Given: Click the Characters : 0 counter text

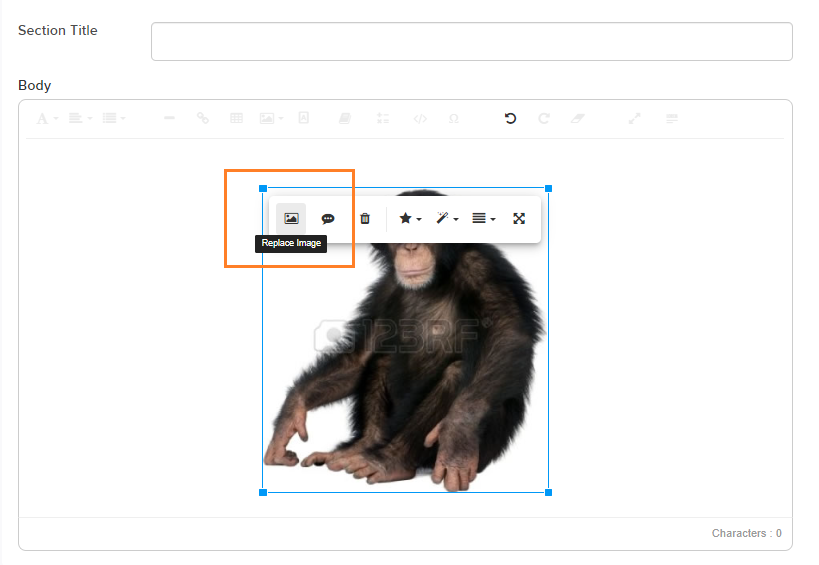Looking at the screenshot, I should 746,533.
